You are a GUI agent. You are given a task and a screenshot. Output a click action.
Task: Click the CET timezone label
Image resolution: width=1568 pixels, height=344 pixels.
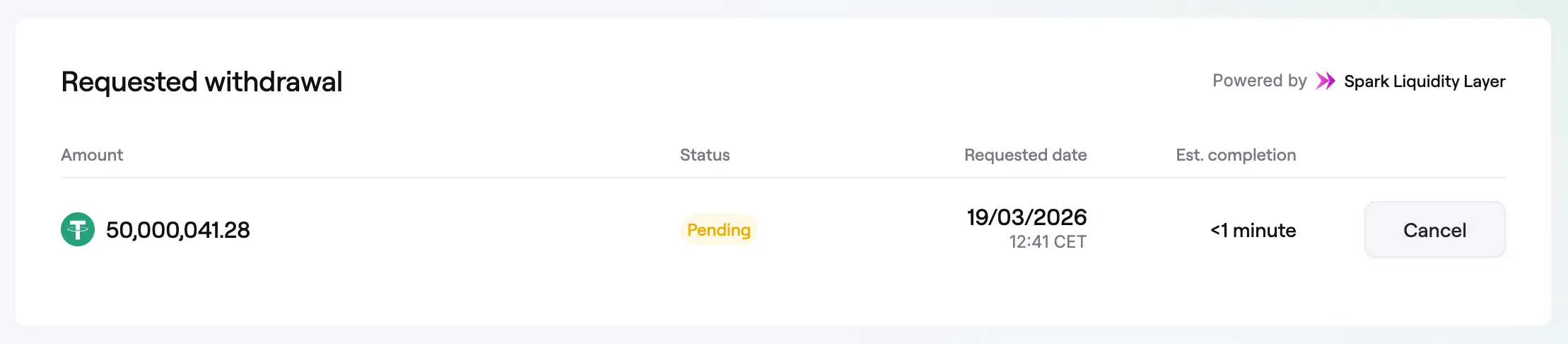click(1070, 242)
